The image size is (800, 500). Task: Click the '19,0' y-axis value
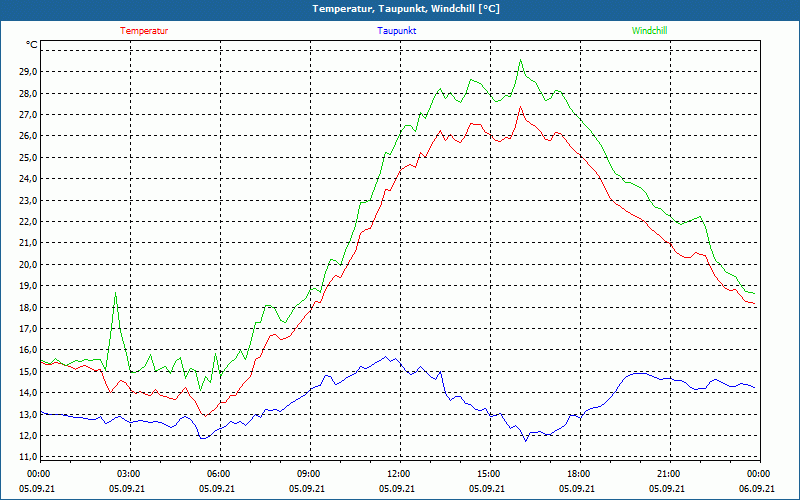(x=29, y=286)
